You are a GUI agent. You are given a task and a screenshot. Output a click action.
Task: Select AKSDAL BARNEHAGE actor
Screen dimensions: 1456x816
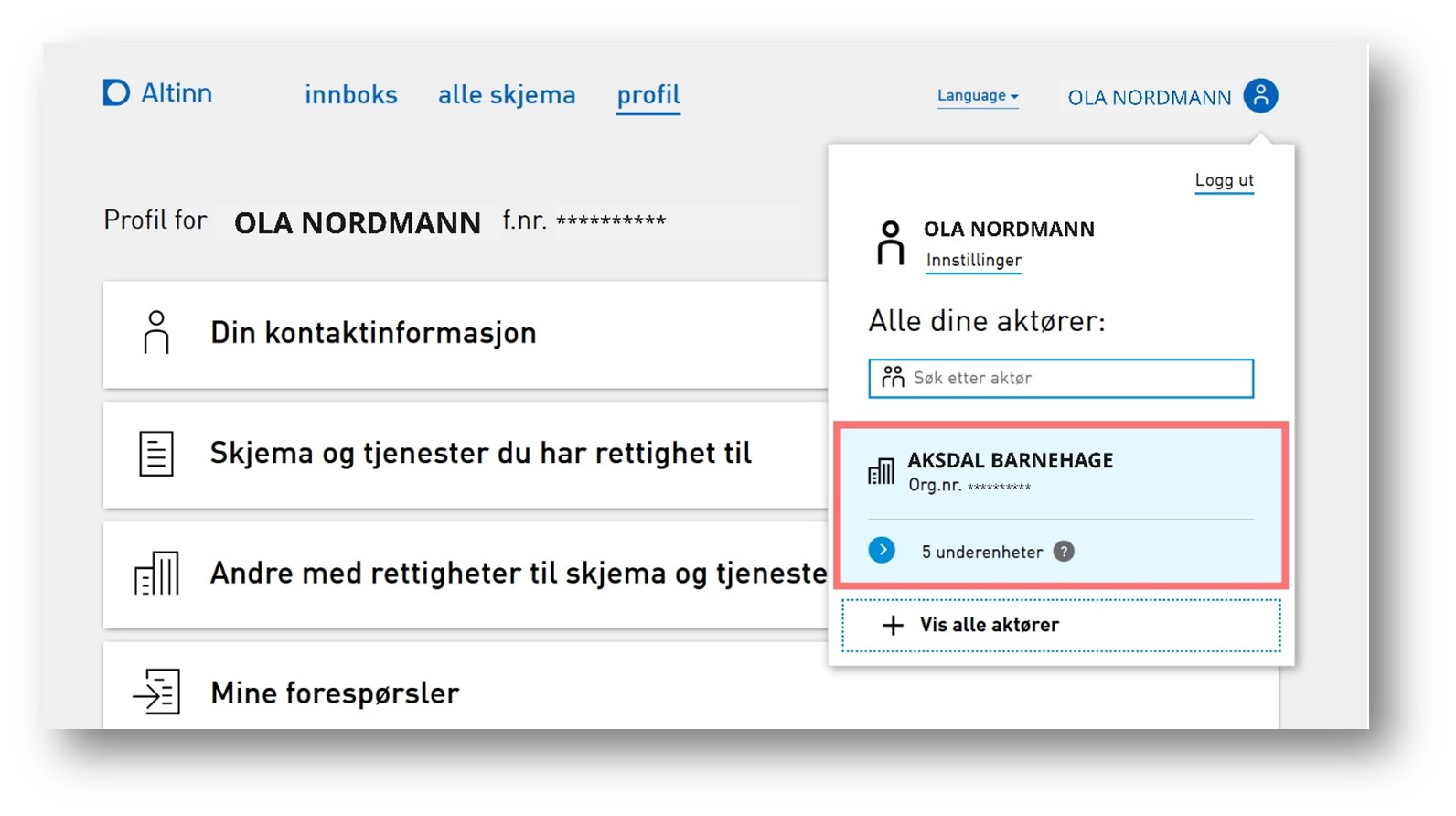pos(1061,472)
